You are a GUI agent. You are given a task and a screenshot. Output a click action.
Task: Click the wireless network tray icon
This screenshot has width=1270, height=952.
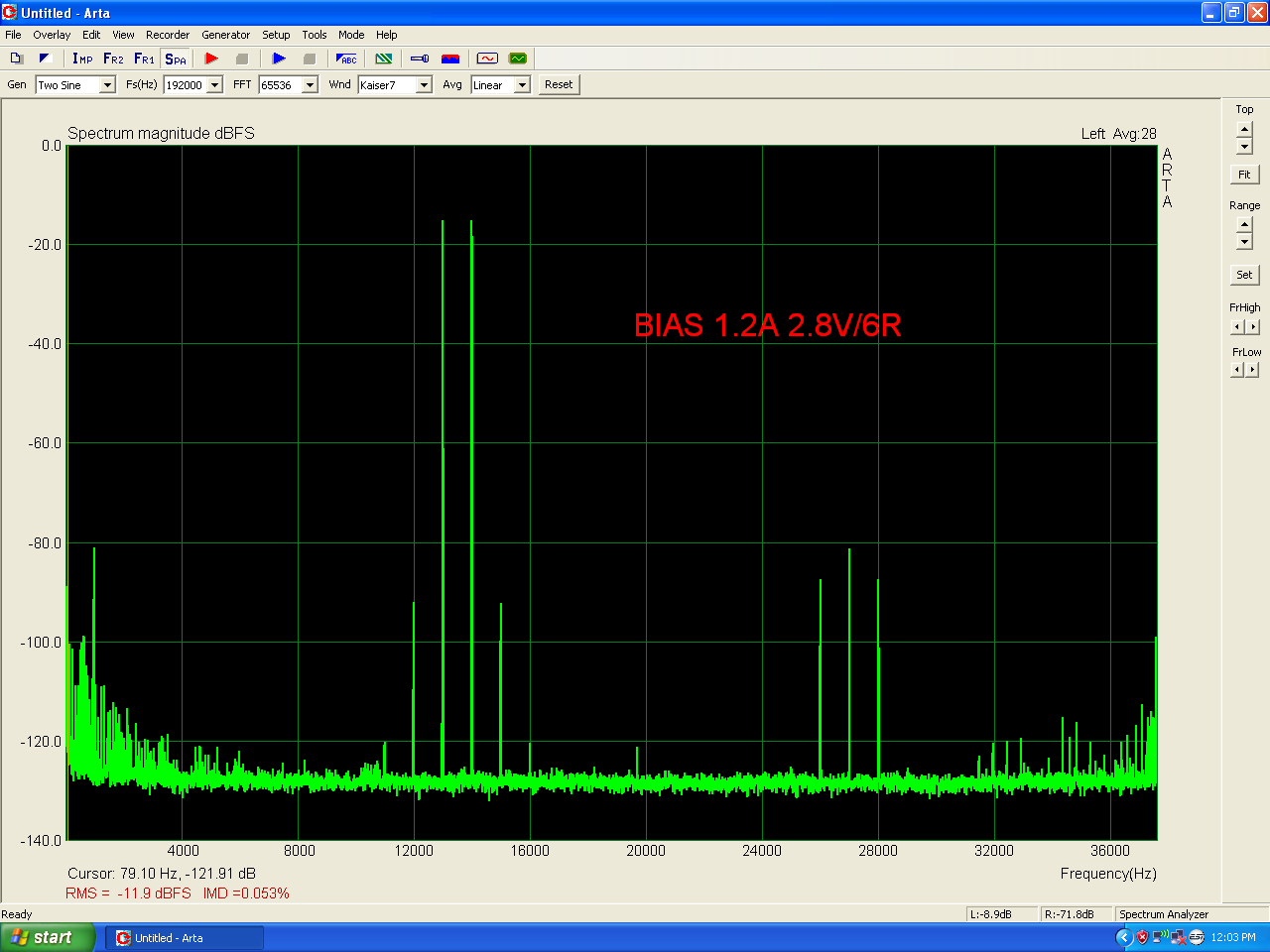click(x=1160, y=937)
